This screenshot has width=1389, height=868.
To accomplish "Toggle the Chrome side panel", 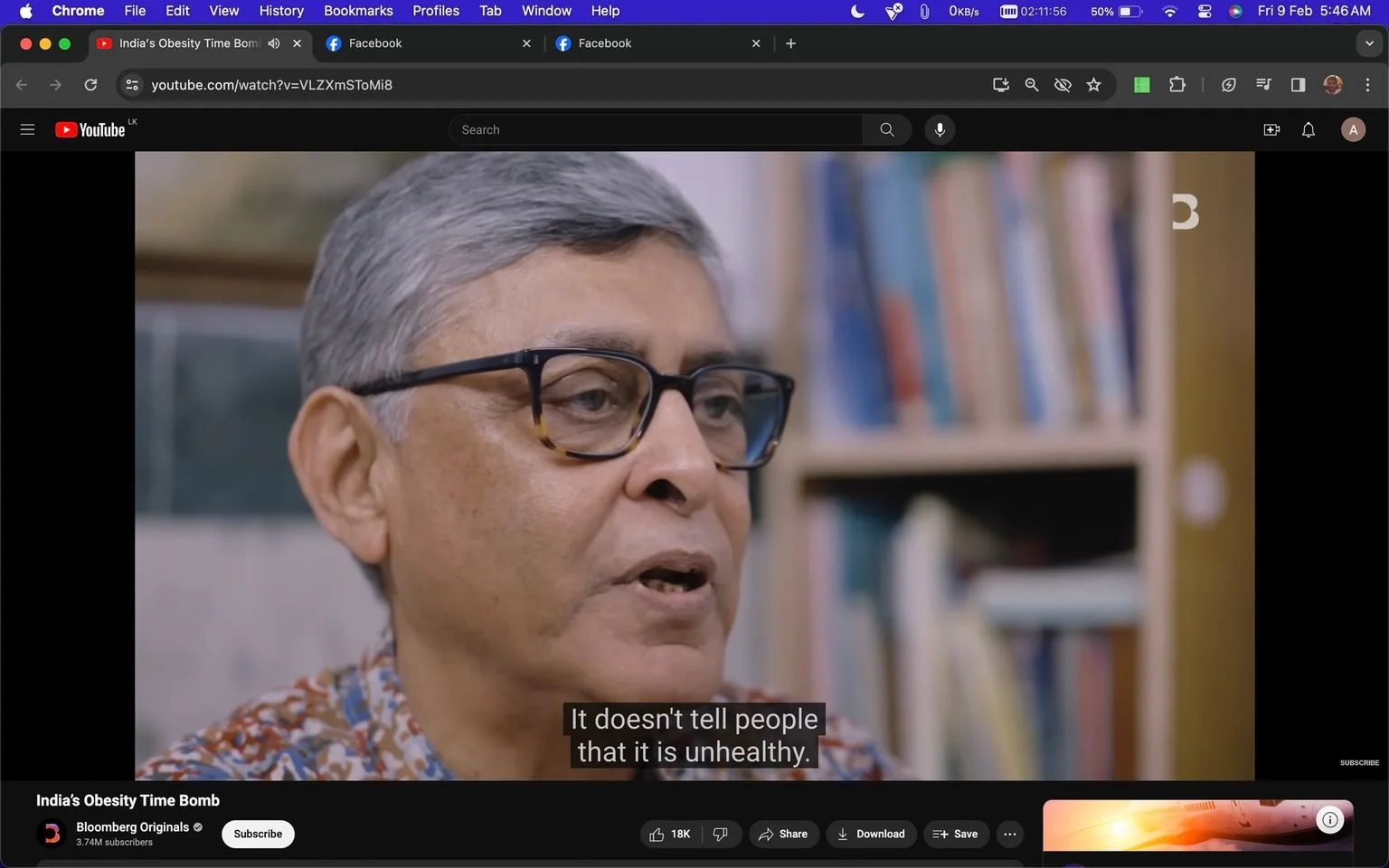I will [1298, 85].
